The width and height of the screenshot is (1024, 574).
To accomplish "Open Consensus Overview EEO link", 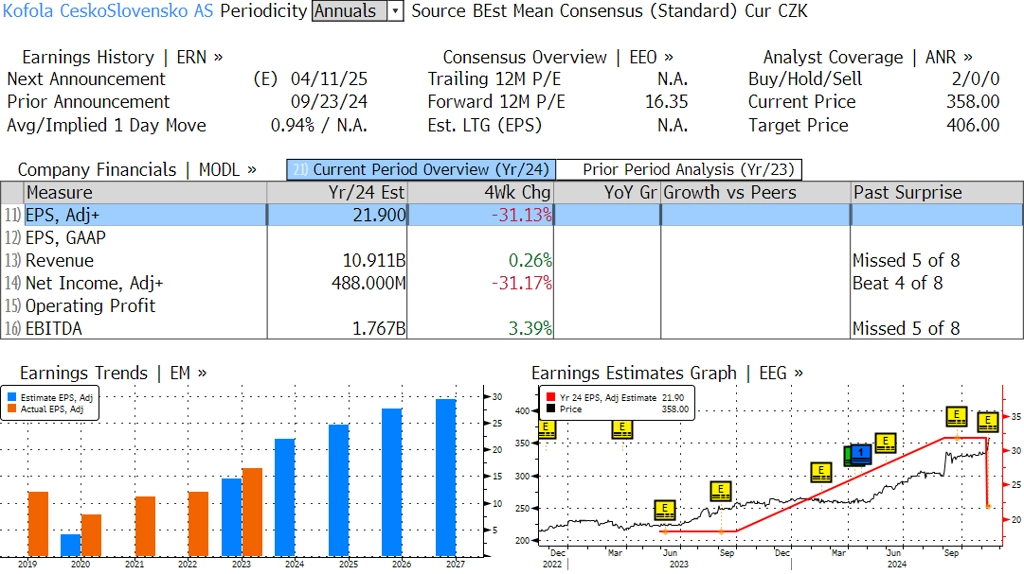I will (558, 57).
